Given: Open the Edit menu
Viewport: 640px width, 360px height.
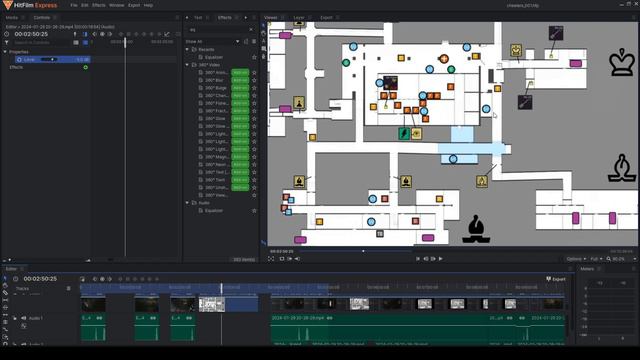Looking at the screenshot, I should point(84,5).
